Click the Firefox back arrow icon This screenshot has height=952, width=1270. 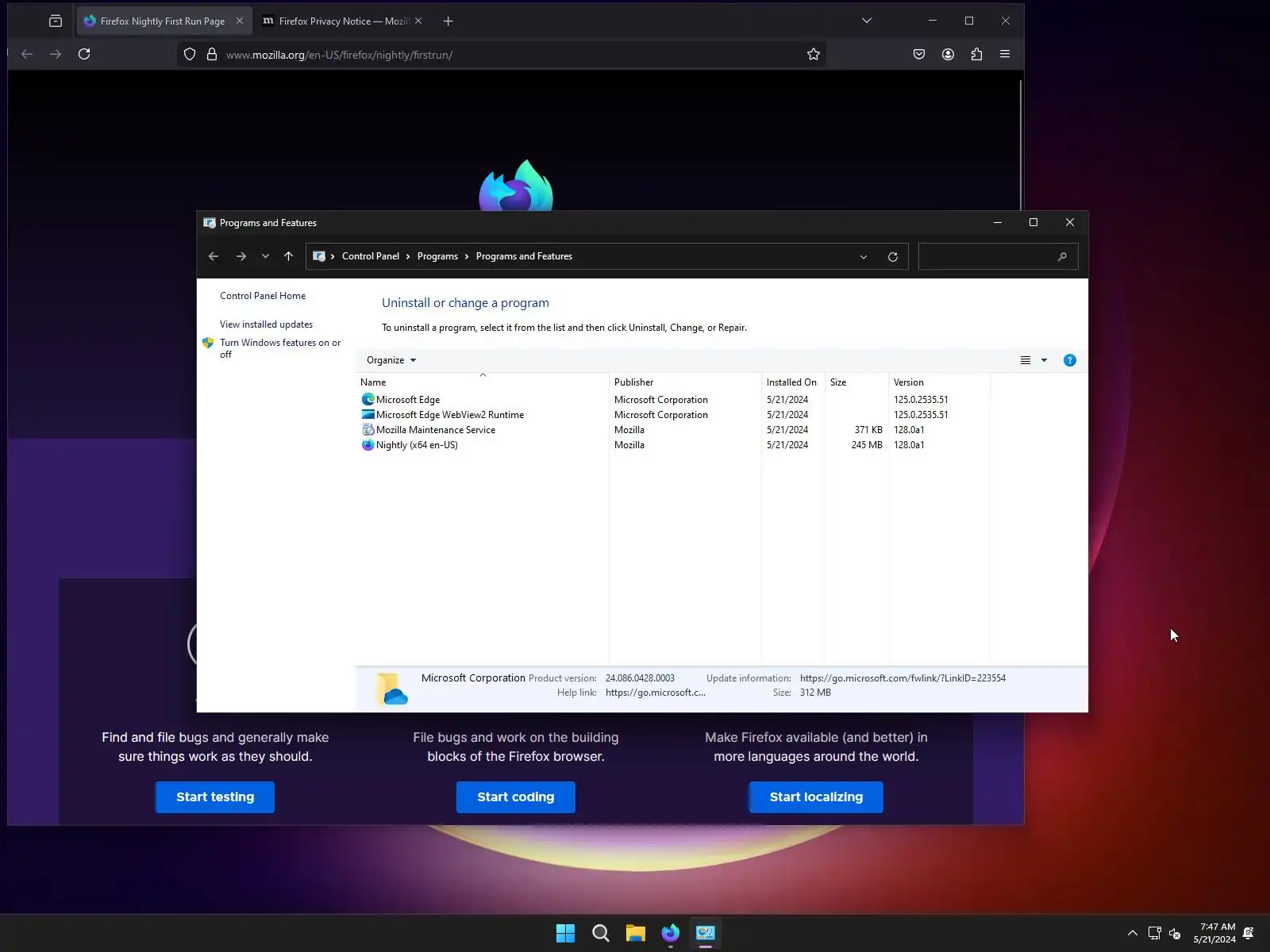click(x=27, y=54)
